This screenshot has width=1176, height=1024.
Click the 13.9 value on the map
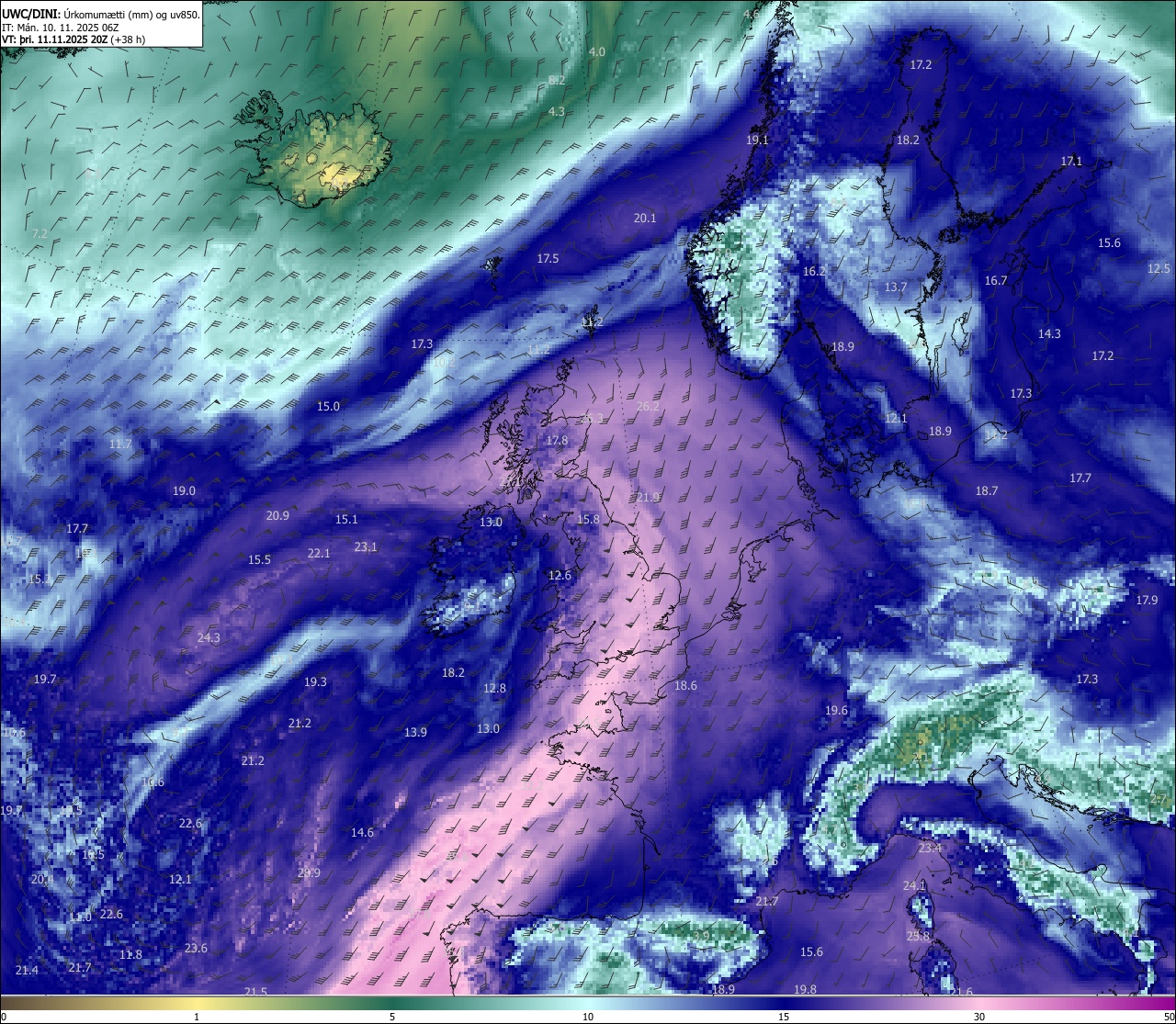(415, 732)
